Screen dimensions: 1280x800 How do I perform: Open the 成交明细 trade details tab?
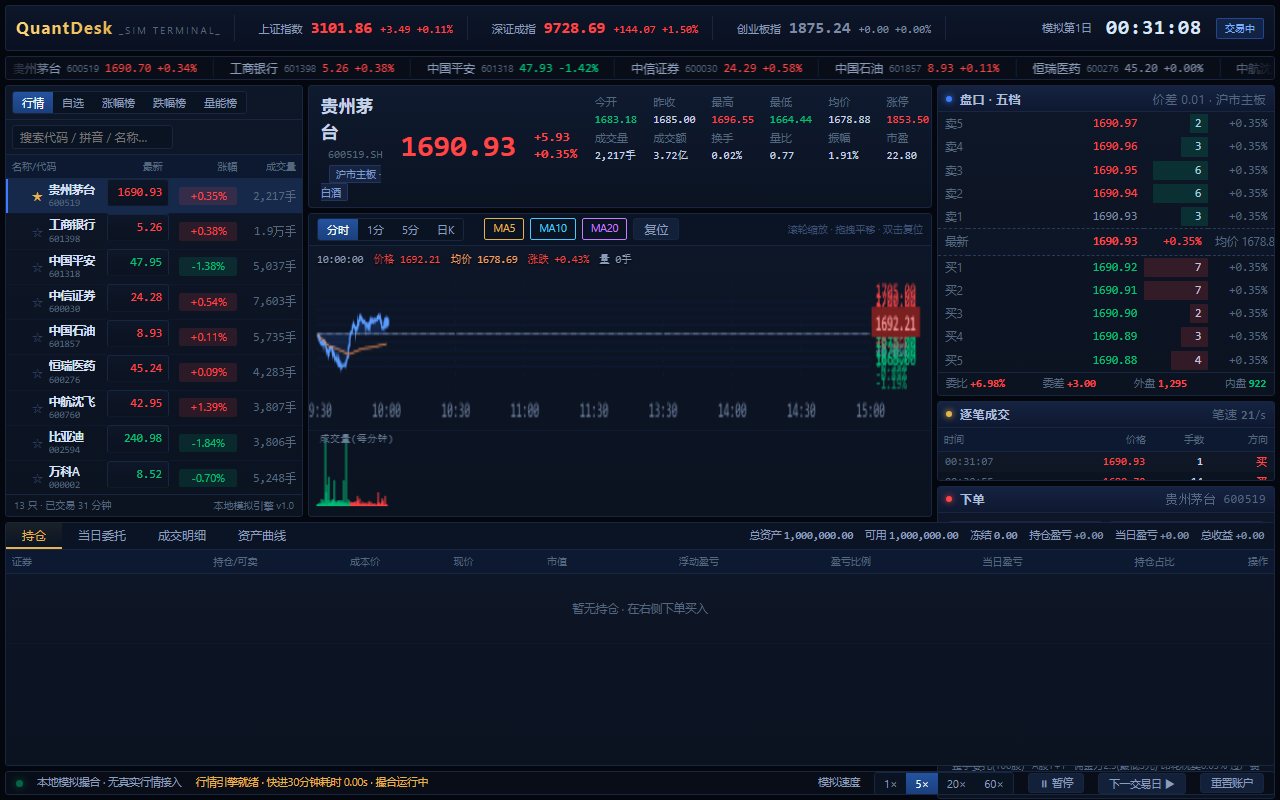pyautogui.click(x=182, y=535)
